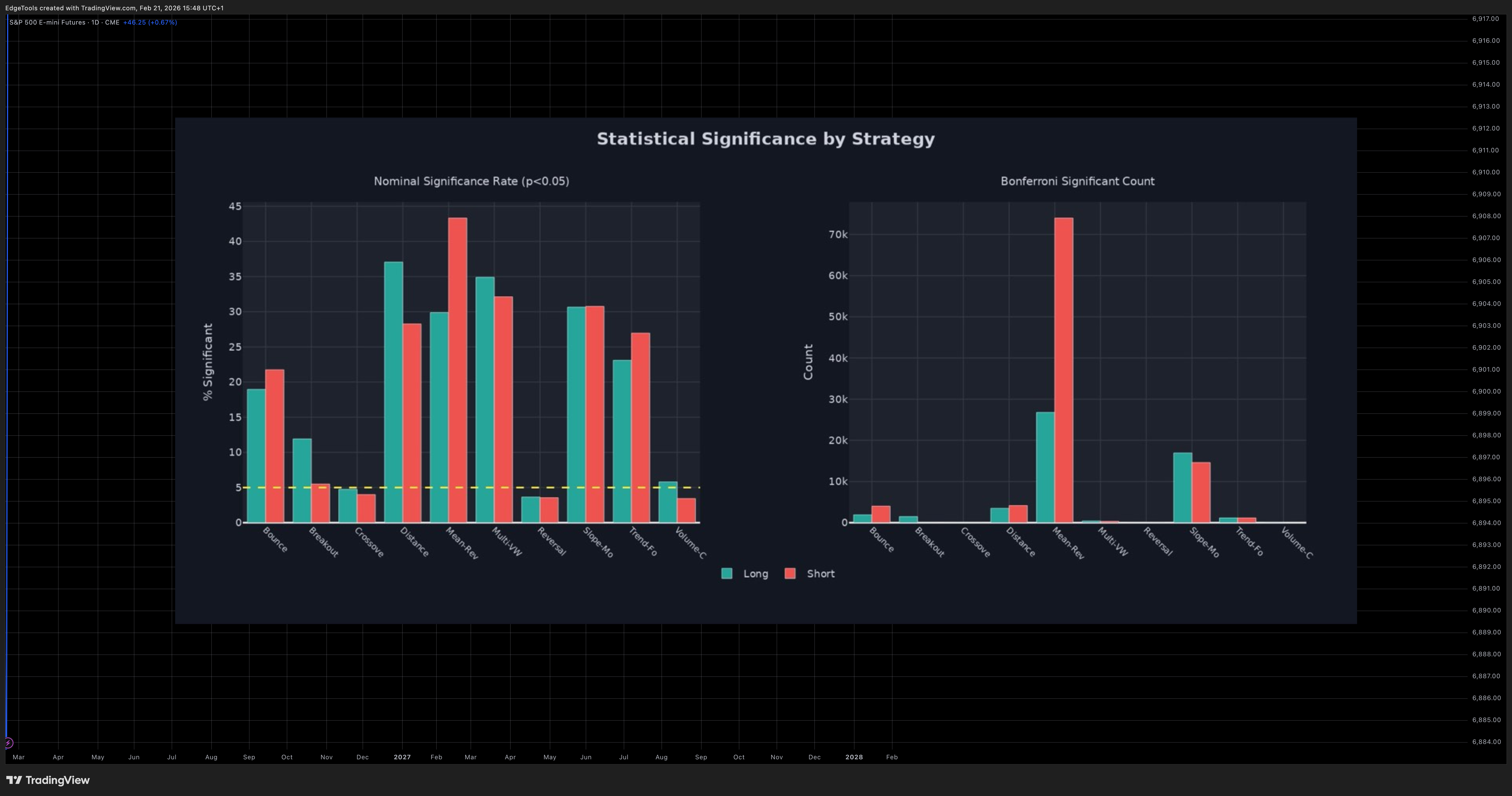Click the 'Multi-VW' label under the Bonferroni chart
The width and height of the screenshot is (1512, 796).
[1112, 542]
